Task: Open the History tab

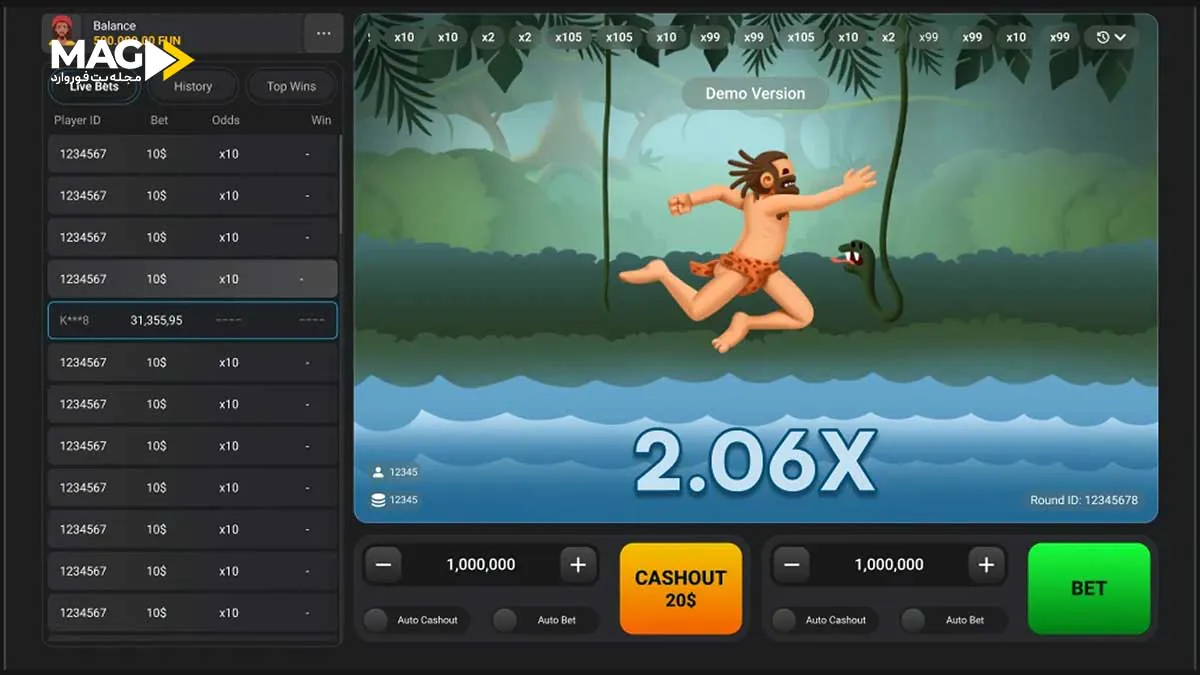Action: [193, 86]
